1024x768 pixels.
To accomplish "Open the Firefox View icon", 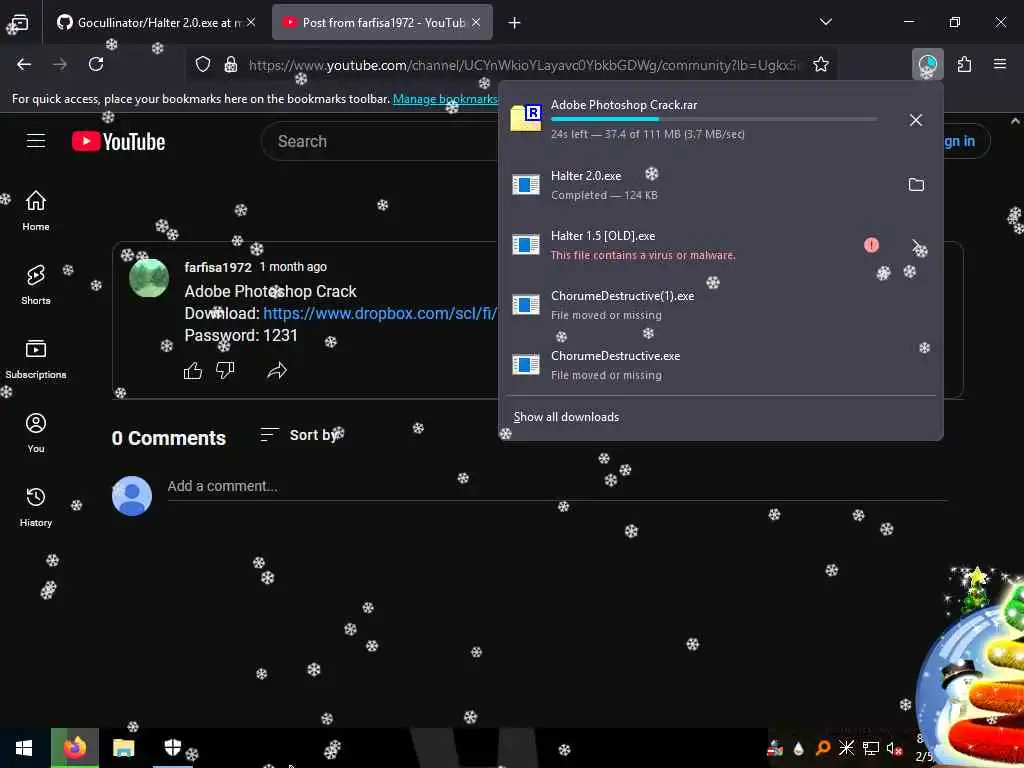I will (20, 23).
